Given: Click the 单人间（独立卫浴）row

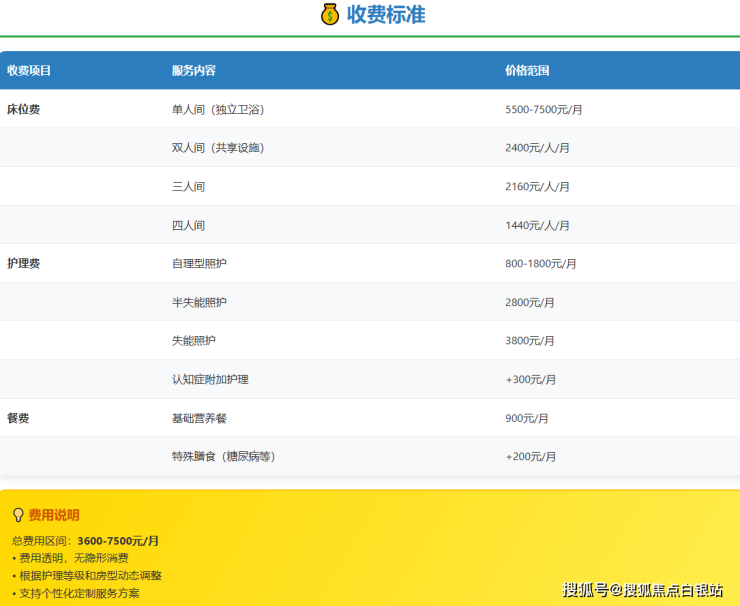Looking at the screenshot, I should point(218,109).
